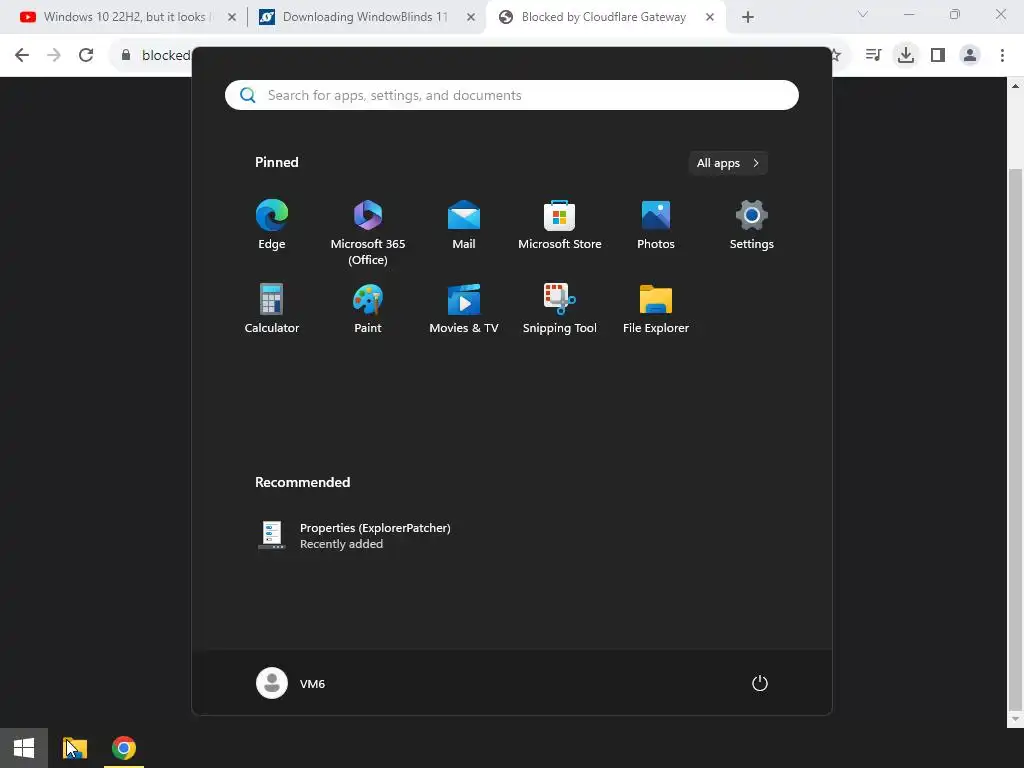Toggle Chrome side panel
The height and width of the screenshot is (768, 1024).
(938, 55)
